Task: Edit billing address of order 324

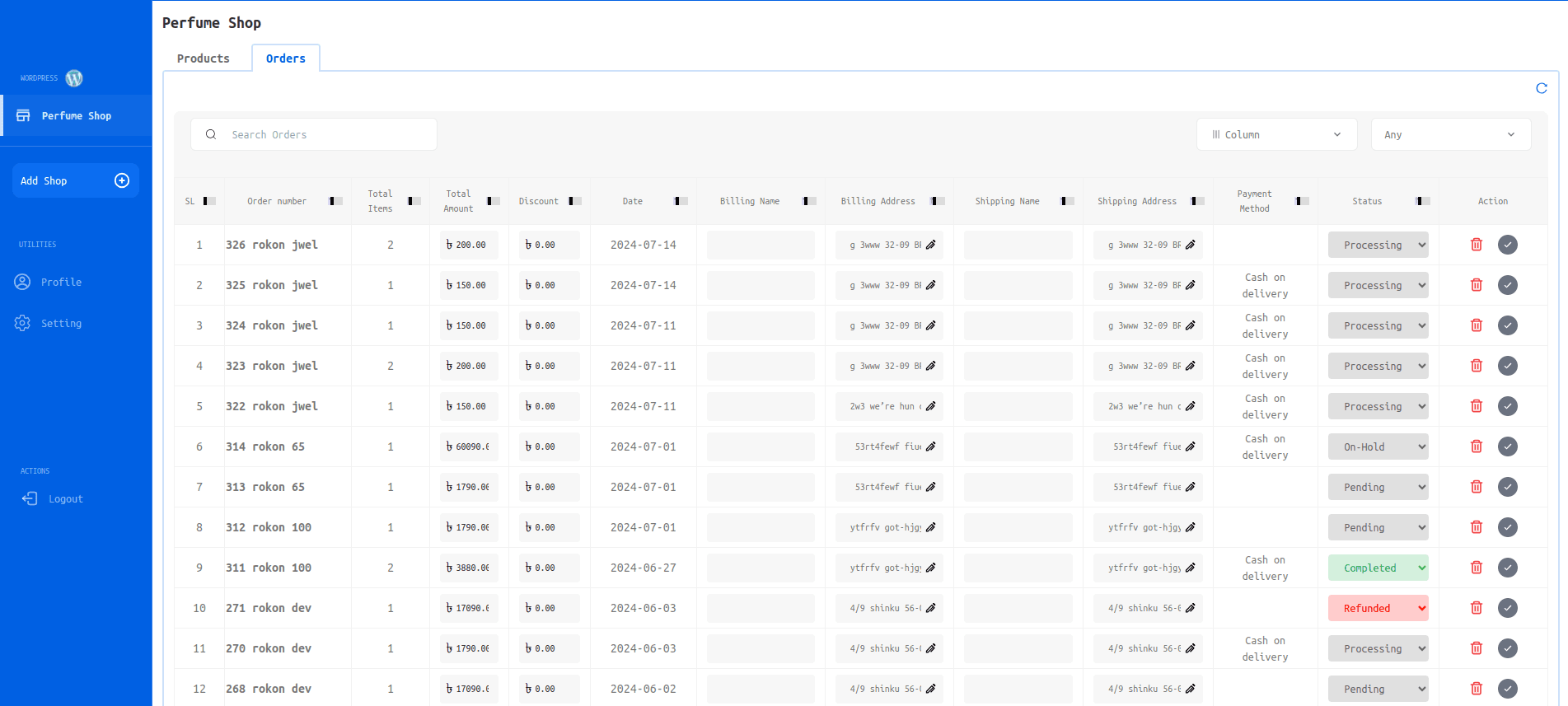Action: click(x=930, y=325)
